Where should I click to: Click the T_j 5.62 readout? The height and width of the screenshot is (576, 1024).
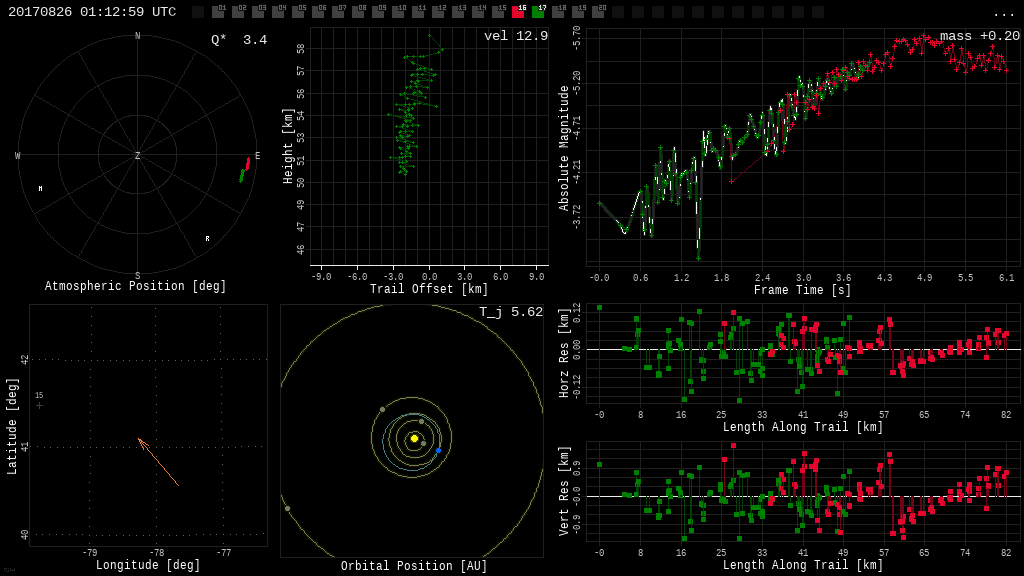pyautogui.click(x=511, y=312)
